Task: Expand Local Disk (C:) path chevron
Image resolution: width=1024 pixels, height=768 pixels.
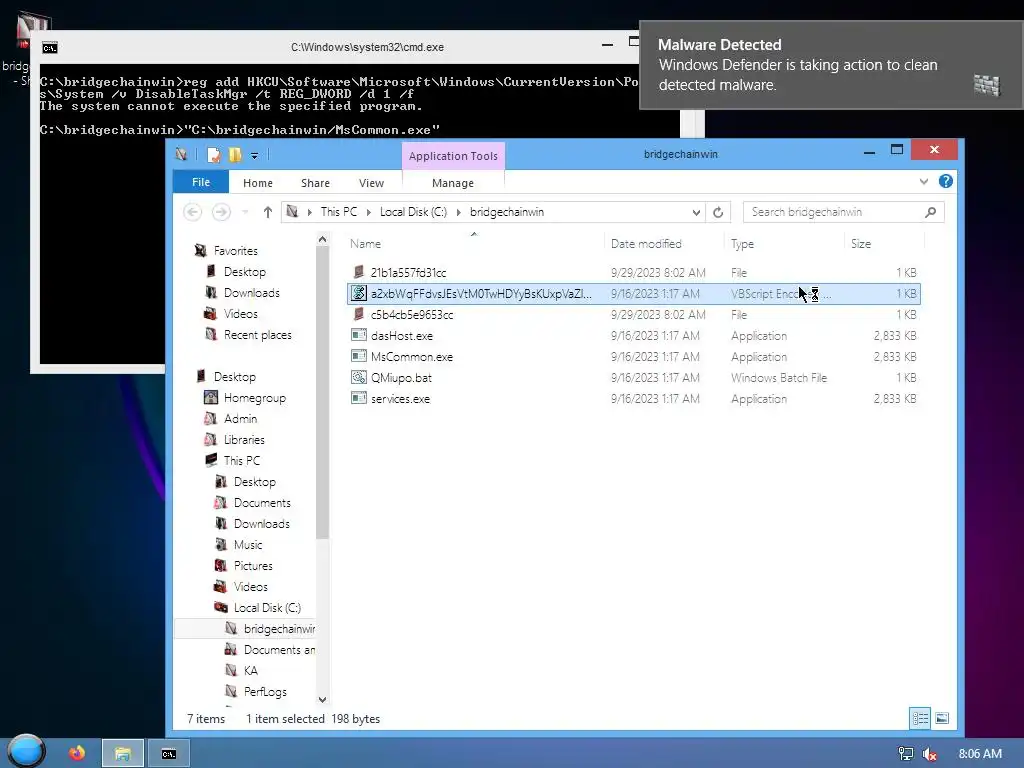Action: coord(458,212)
